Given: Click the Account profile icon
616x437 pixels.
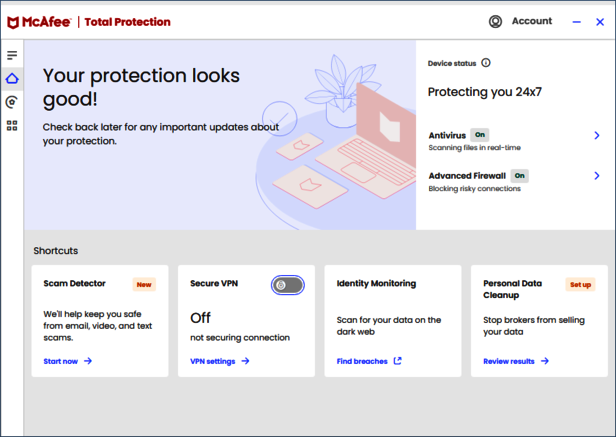Looking at the screenshot, I should point(495,21).
